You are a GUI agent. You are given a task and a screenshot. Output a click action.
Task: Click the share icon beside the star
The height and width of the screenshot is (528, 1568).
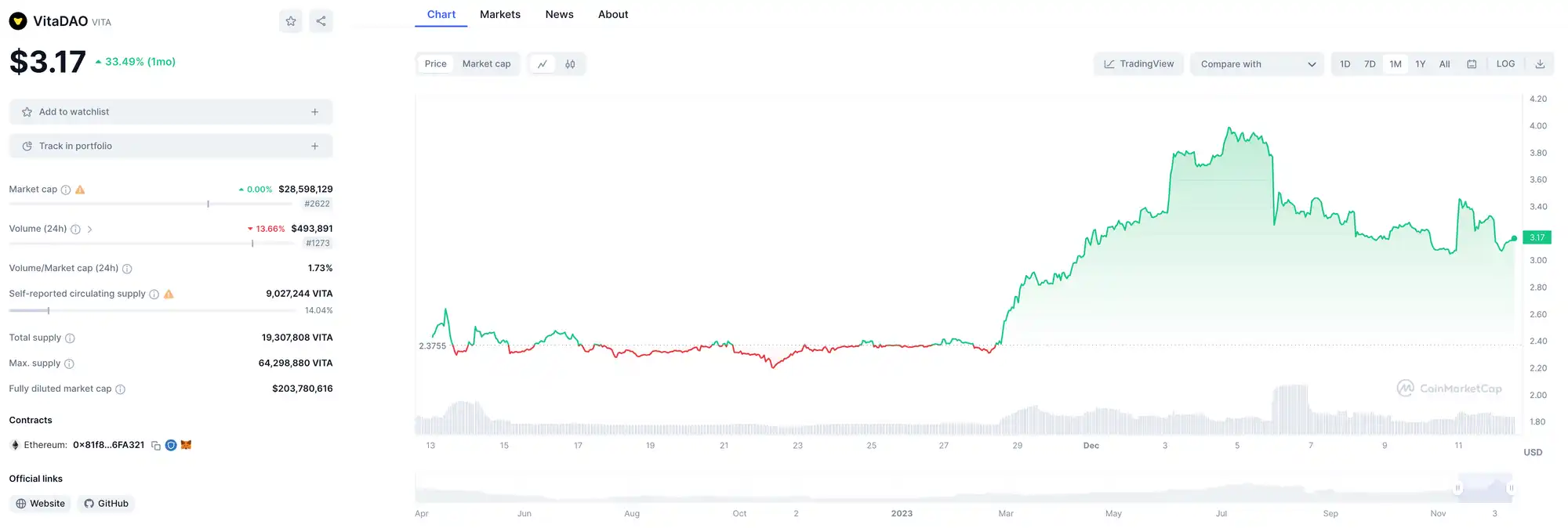coord(321,21)
